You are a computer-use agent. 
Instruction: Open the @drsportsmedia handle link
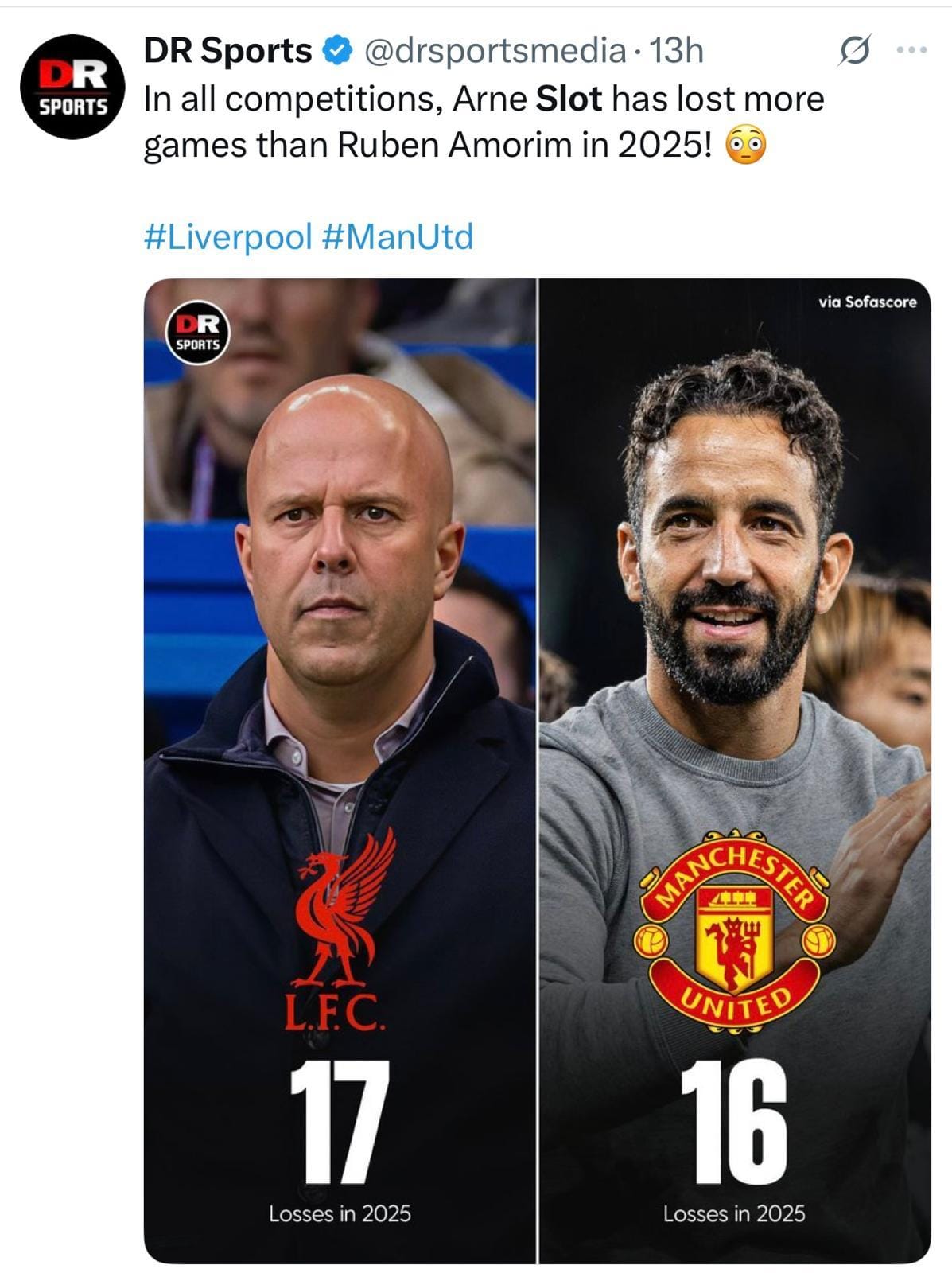tap(495, 51)
